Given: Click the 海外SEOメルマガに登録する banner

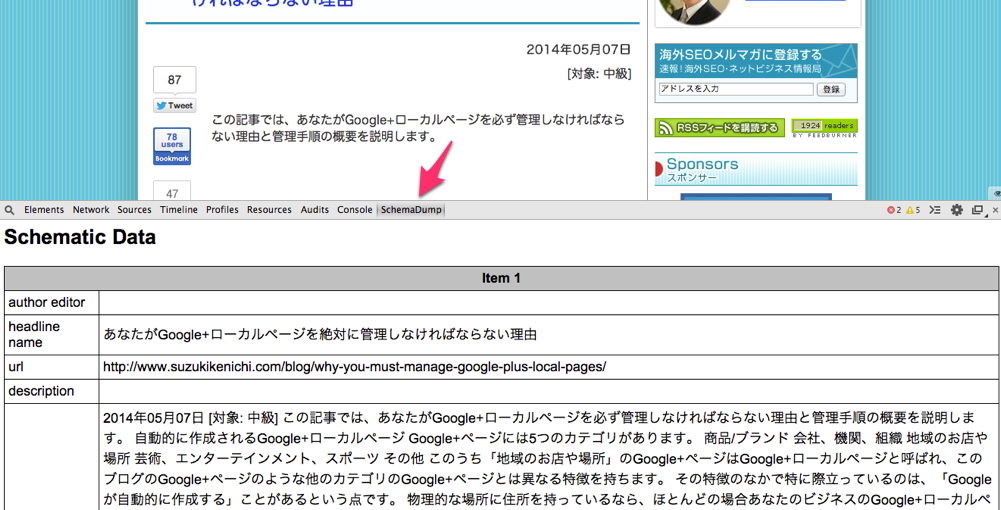Looking at the screenshot, I should [756, 60].
